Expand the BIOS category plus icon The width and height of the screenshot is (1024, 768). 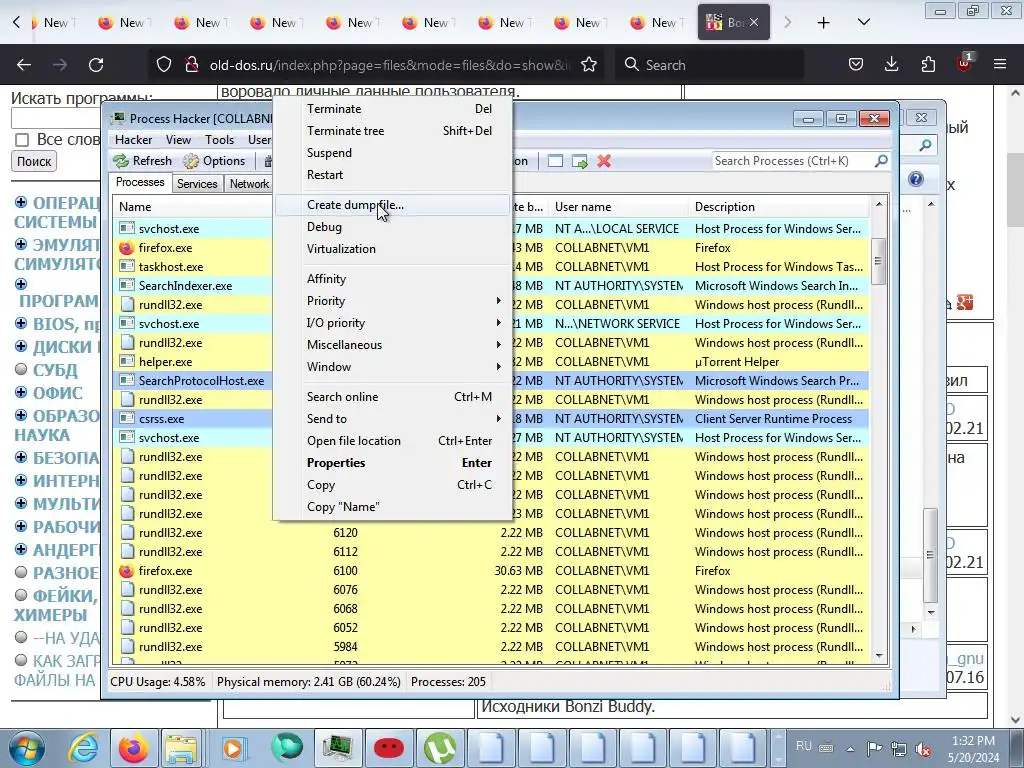click(21, 323)
